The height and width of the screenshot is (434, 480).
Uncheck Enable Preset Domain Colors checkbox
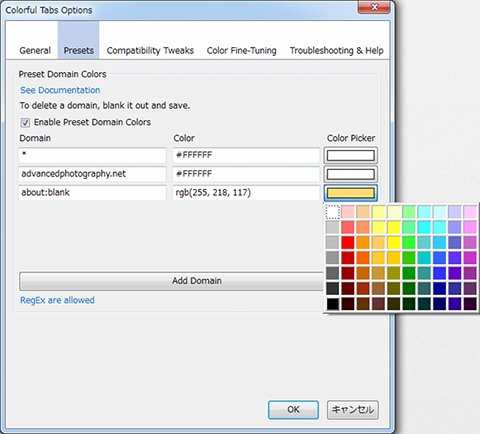pyautogui.click(x=25, y=123)
